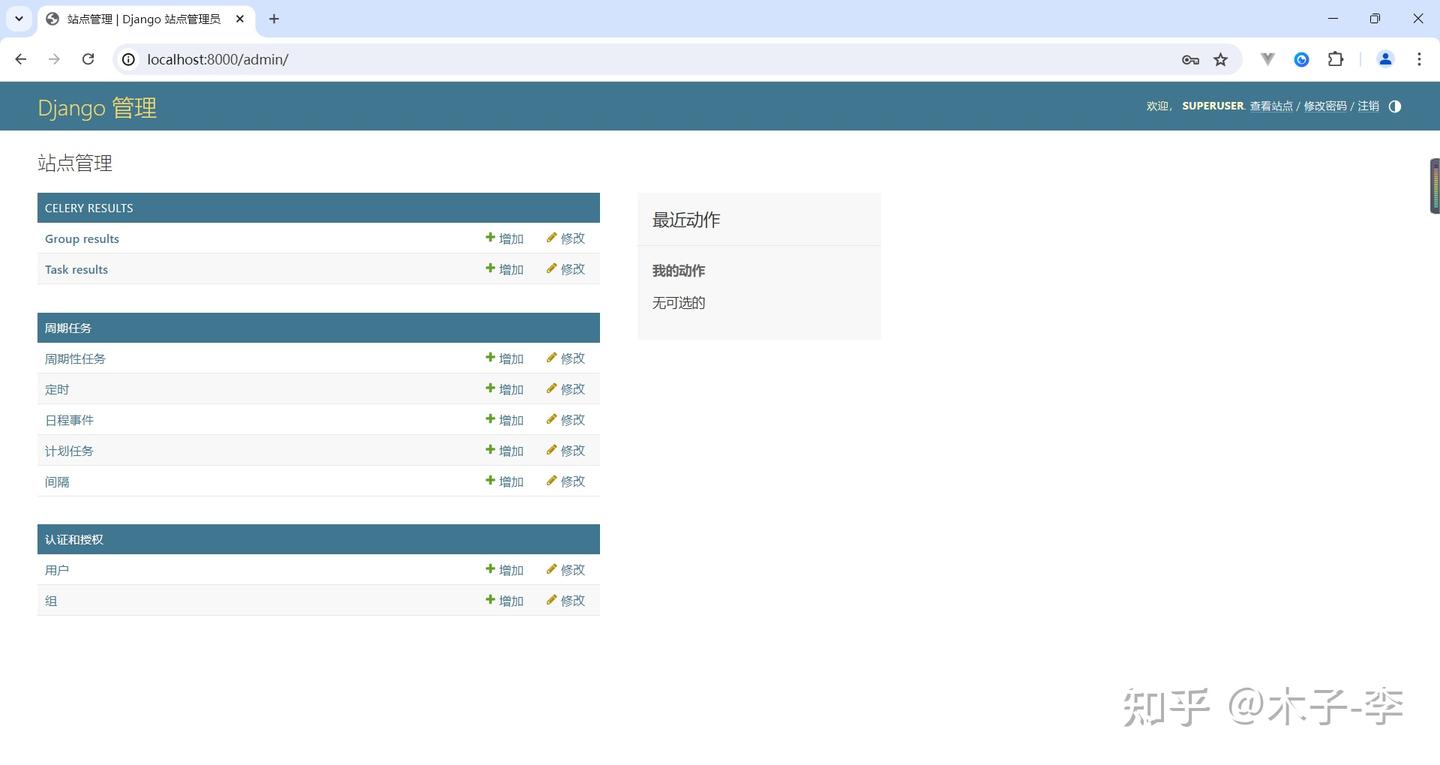The width and height of the screenshot is (1440, 765).
Task: Click 修改 for 用户
Action: click(566, 570)
